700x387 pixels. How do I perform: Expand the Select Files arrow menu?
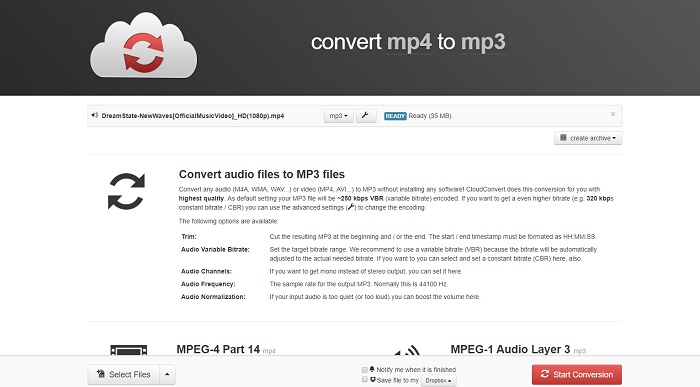click(x=167, y=375)
